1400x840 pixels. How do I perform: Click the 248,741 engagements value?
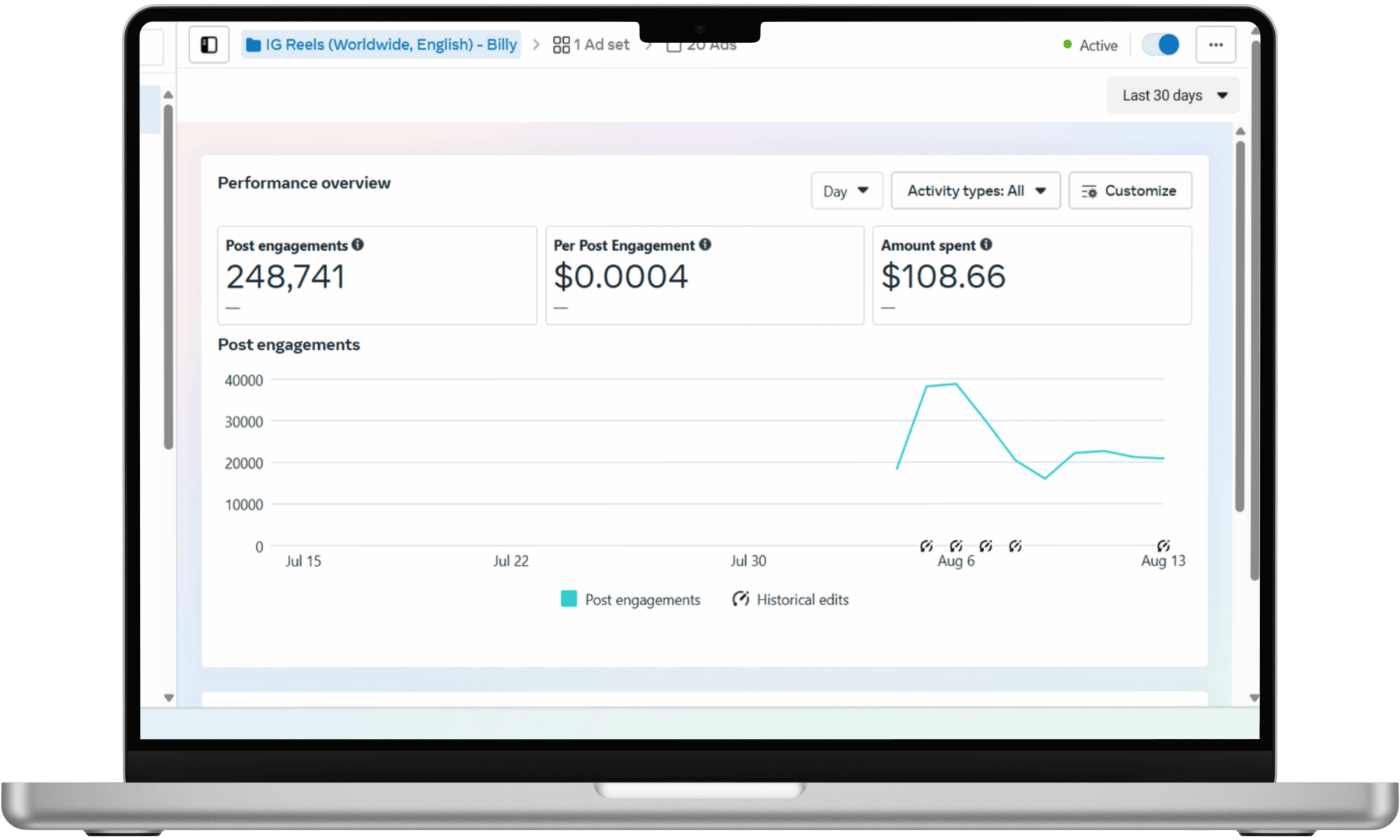tap(286, 277)
